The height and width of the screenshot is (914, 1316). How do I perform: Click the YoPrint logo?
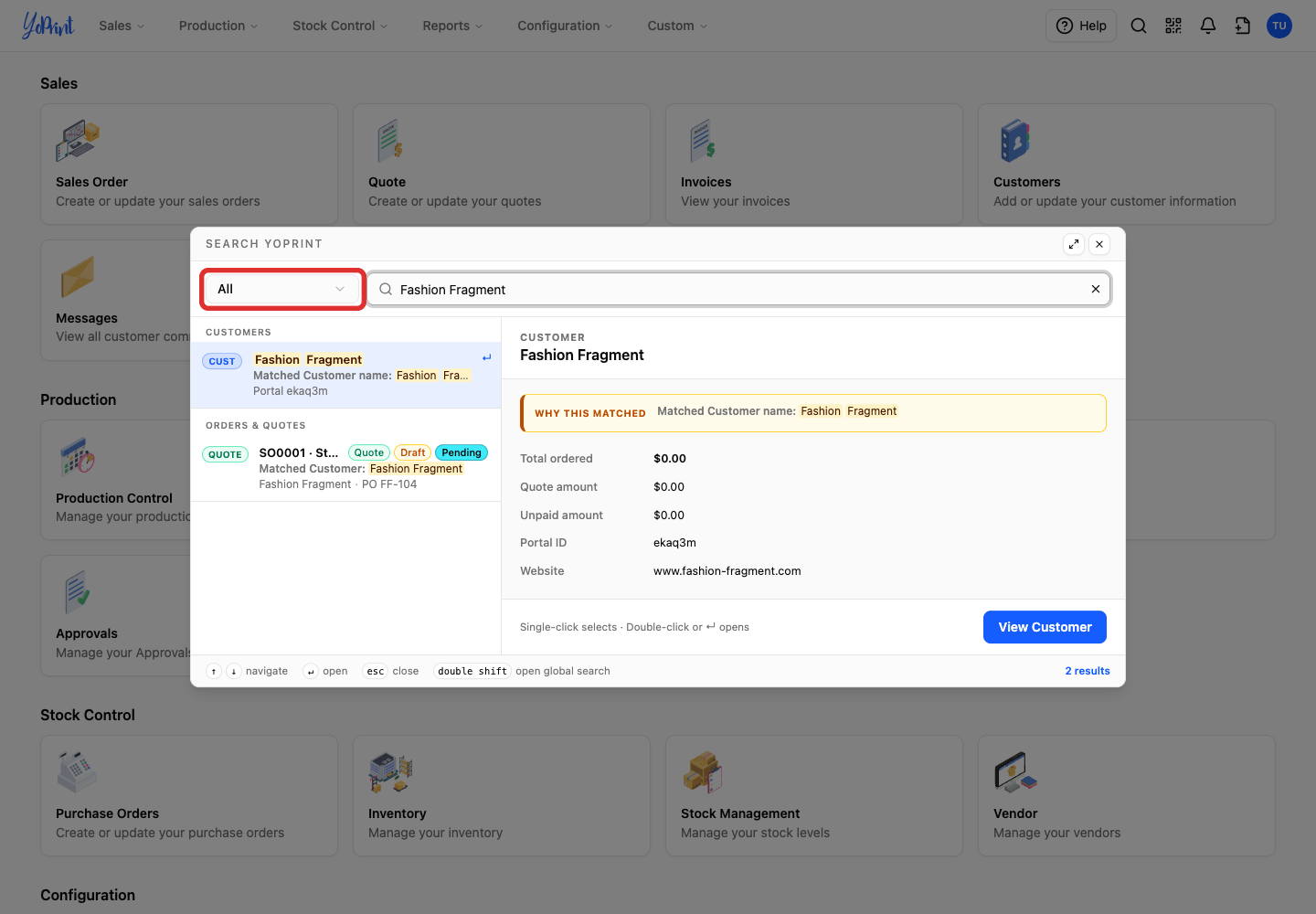(x=48, y=26)
